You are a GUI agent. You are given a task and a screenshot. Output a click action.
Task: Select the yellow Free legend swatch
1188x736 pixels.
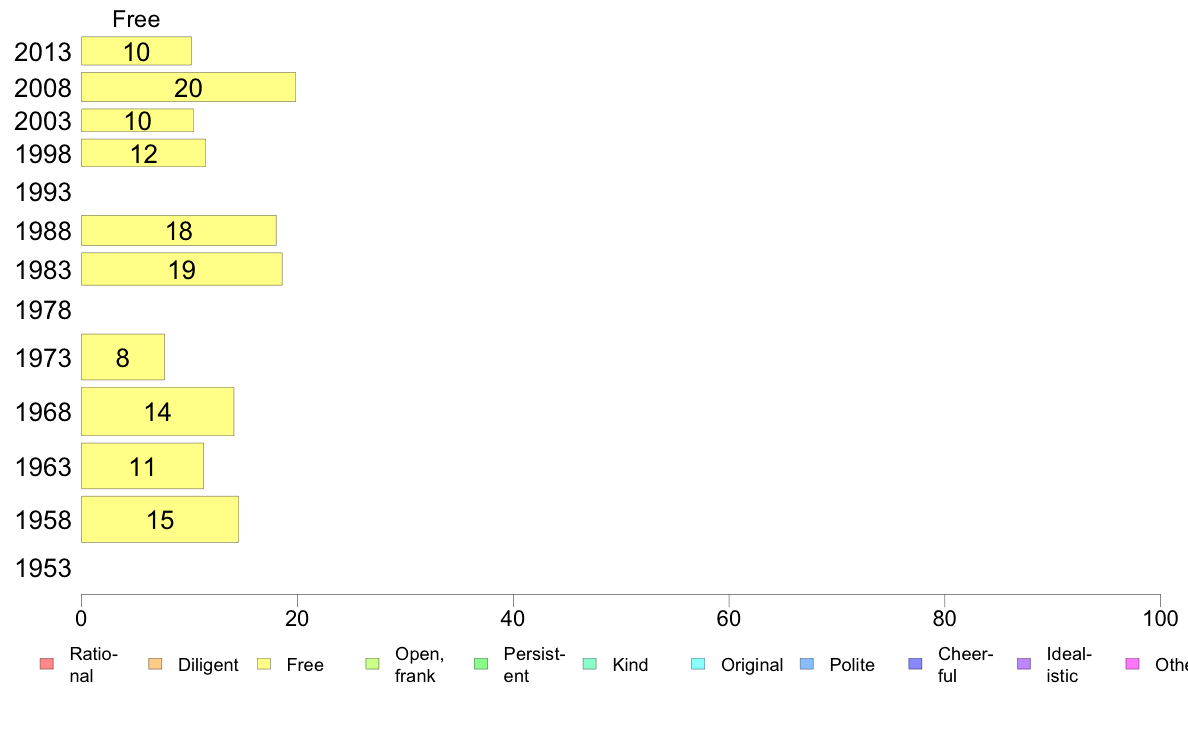pyautogui.click(x=264, y=664)
